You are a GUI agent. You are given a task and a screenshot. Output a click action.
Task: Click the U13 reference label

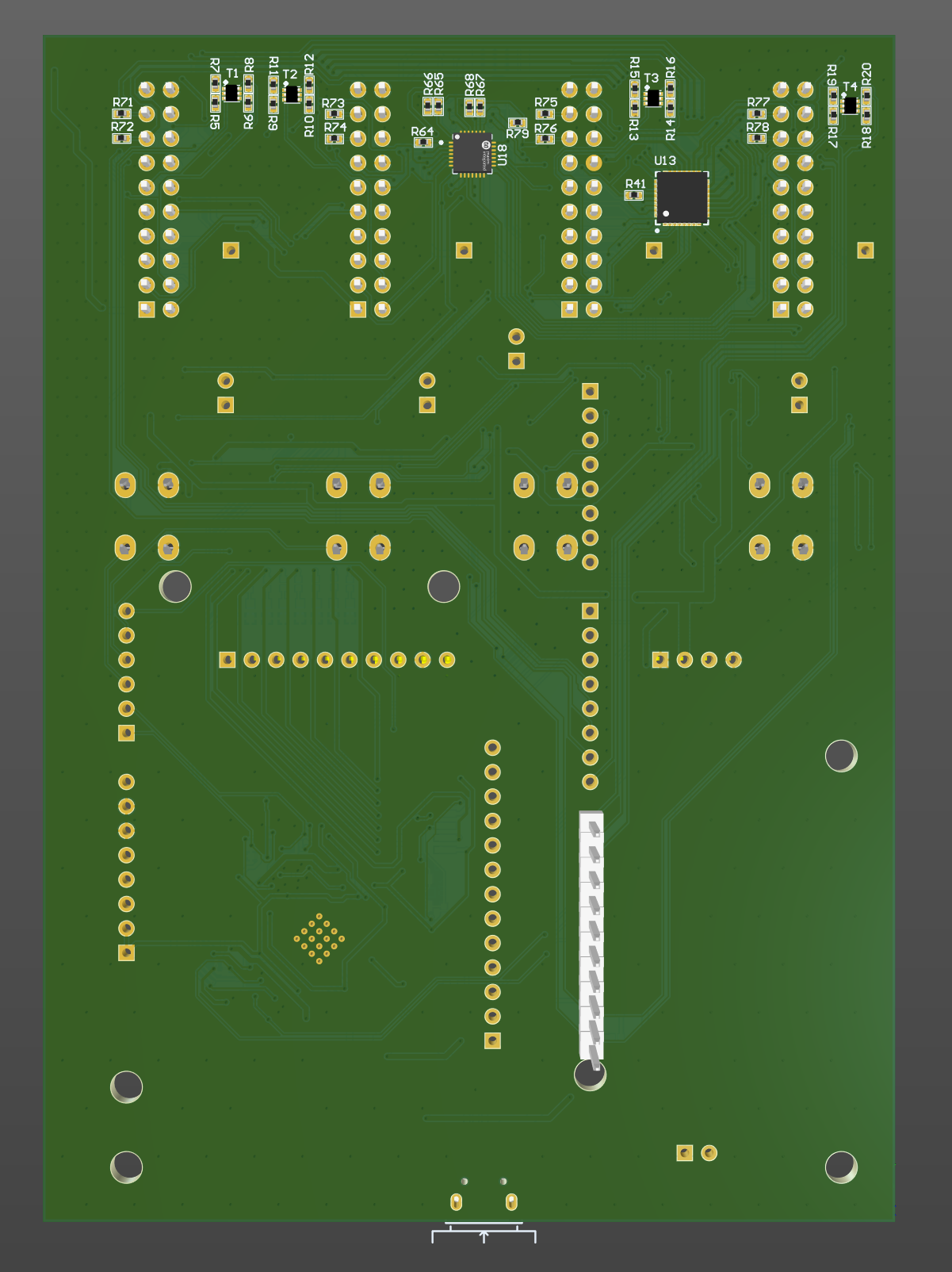coord(665,161)
